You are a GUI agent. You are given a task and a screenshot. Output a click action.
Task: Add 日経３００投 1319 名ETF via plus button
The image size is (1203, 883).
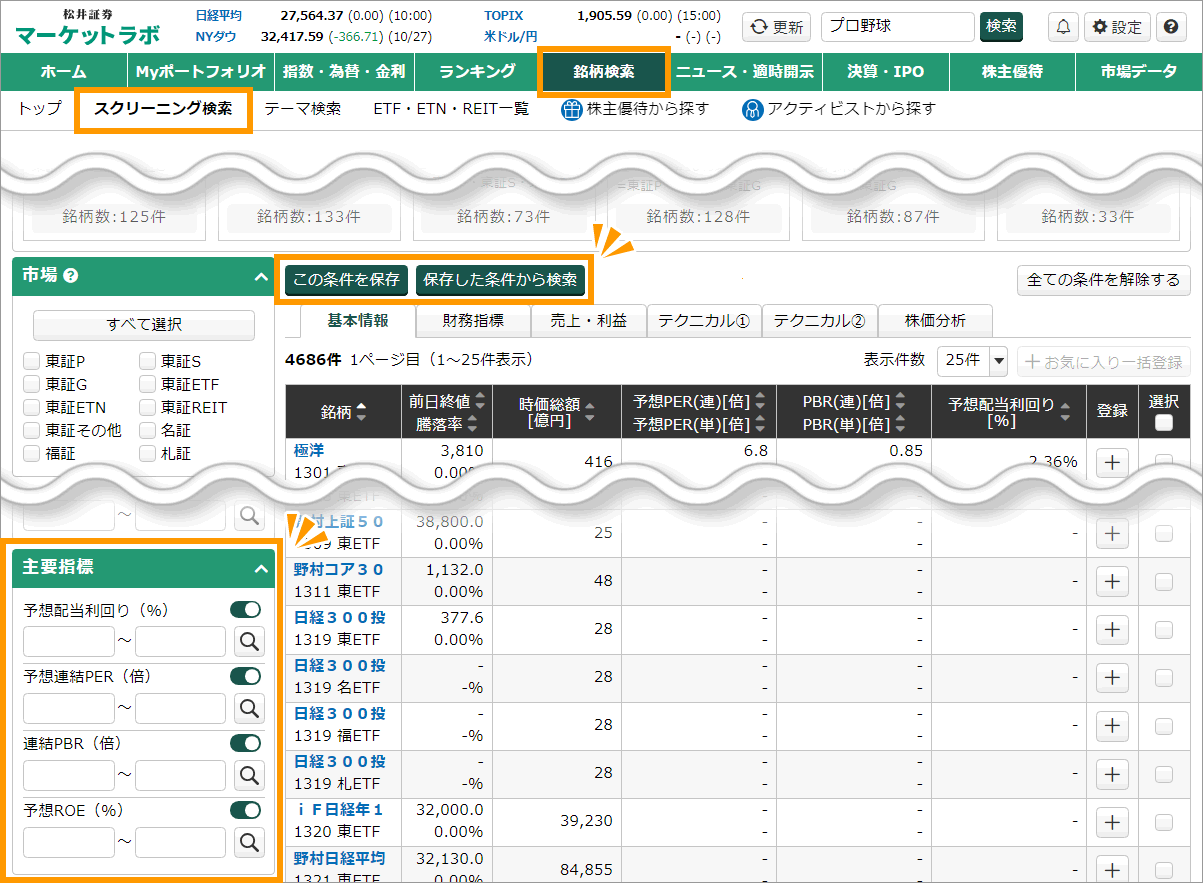pos(1112,678)
